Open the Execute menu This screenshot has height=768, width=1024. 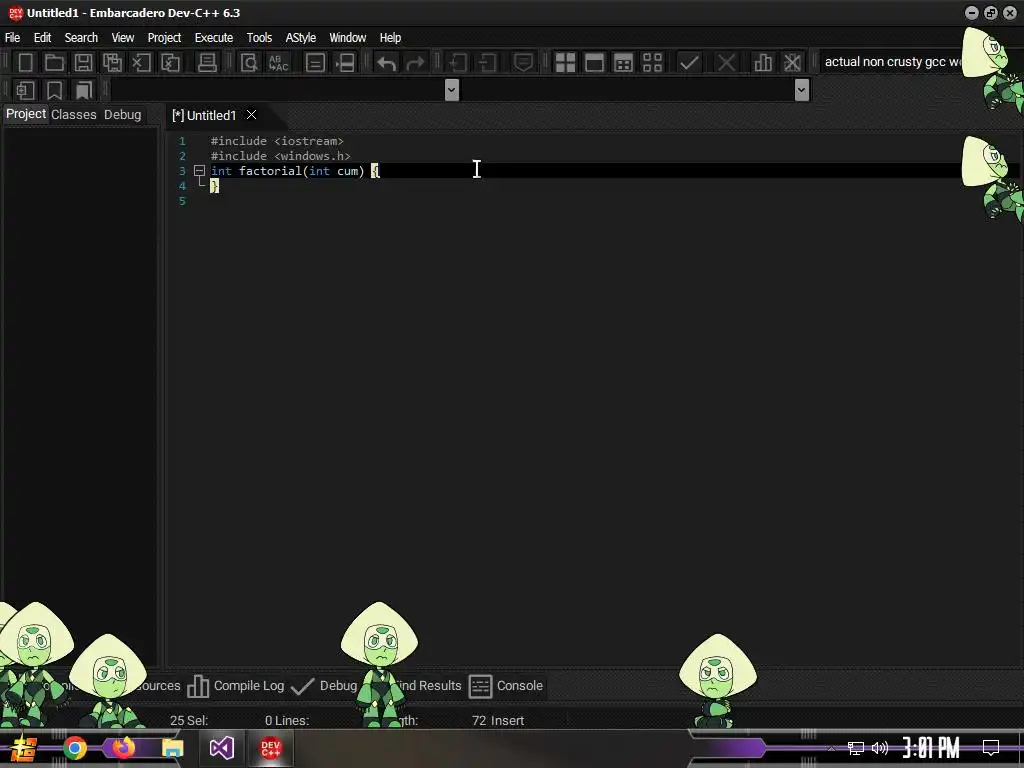pyautogui.click(x=214, y=38)
